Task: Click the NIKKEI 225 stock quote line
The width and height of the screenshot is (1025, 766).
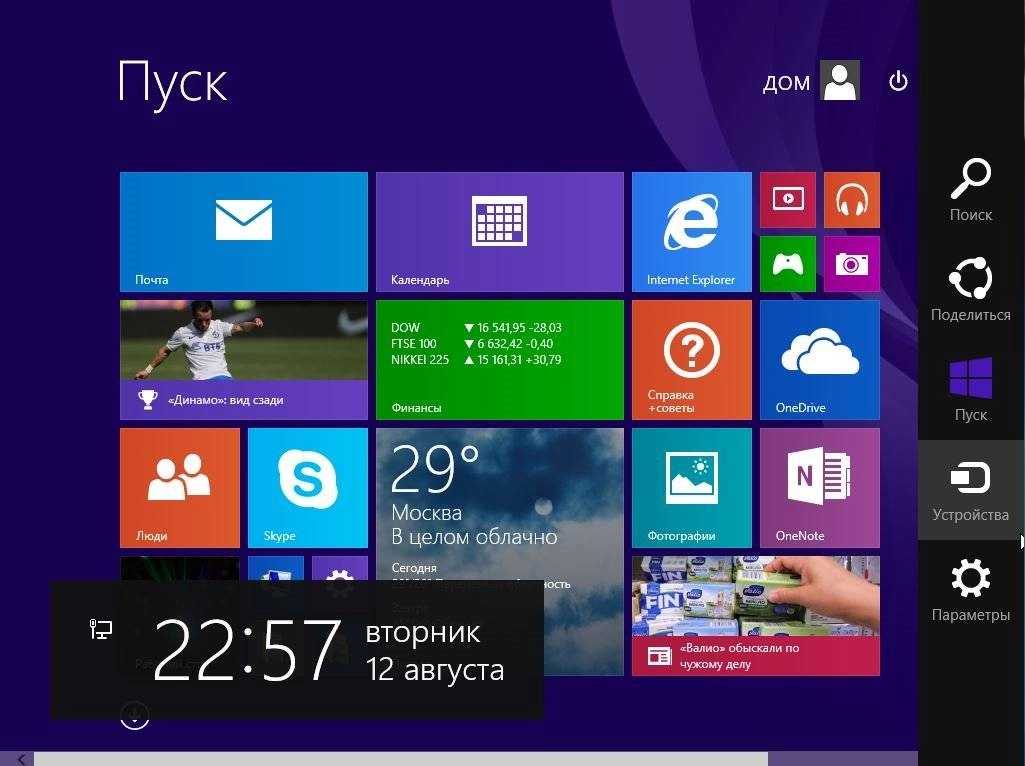Action: (476, 359)
